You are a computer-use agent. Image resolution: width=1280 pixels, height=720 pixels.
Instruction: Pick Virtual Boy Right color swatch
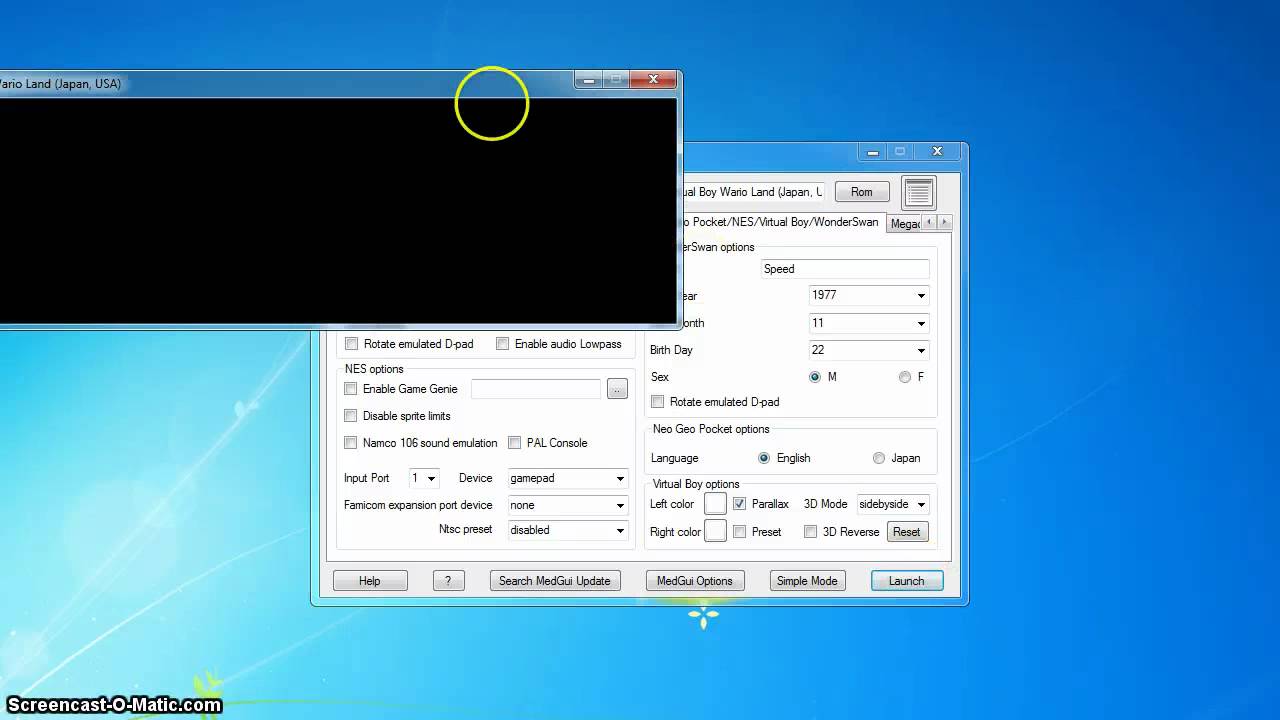715,531
